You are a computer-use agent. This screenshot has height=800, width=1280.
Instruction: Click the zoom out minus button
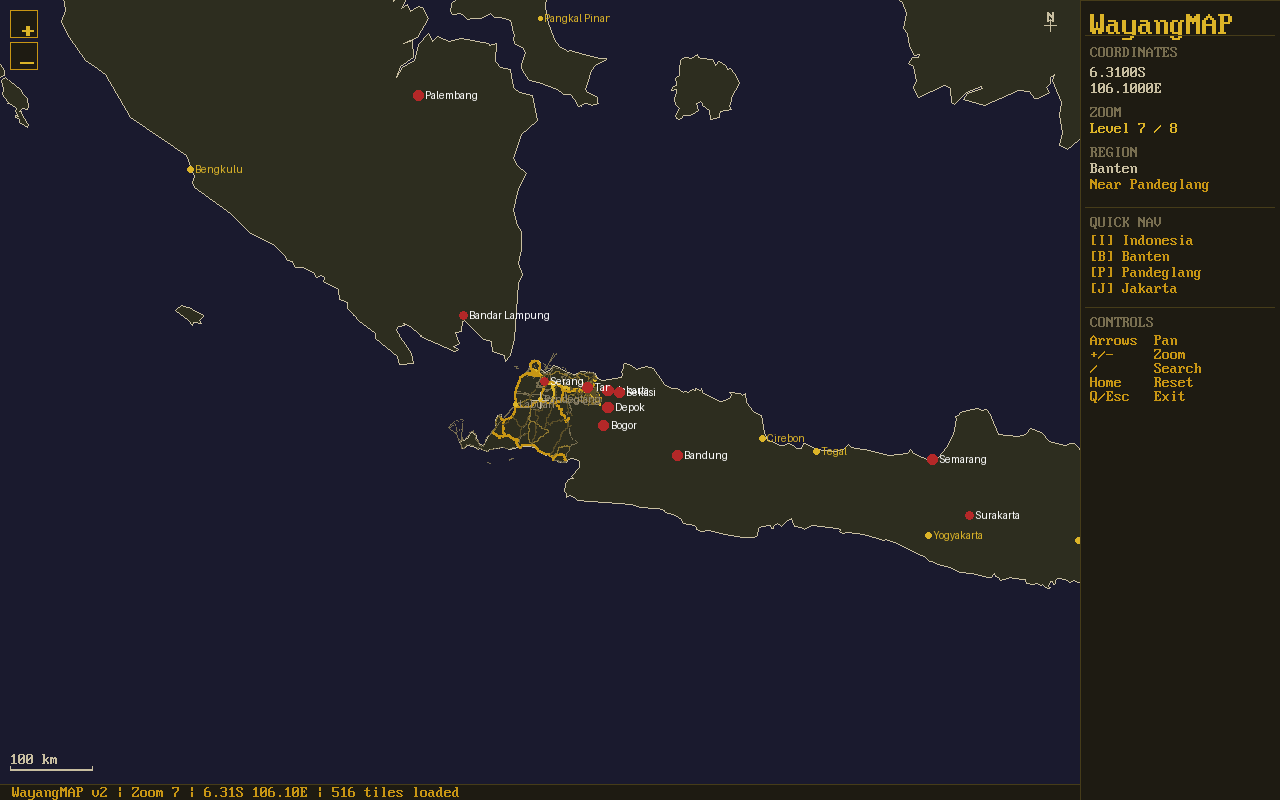click(24, 57)
